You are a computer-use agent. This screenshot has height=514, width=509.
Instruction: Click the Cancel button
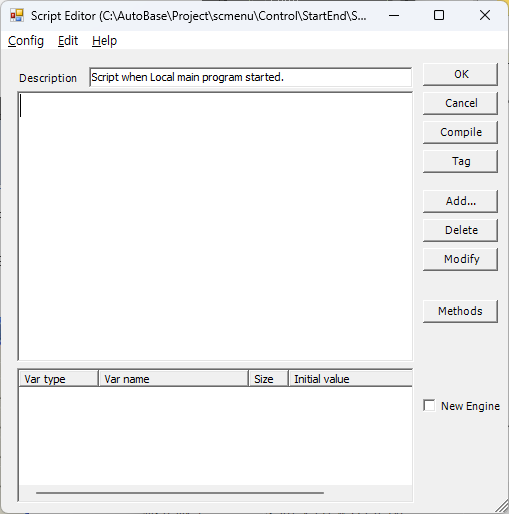[460, 103]
